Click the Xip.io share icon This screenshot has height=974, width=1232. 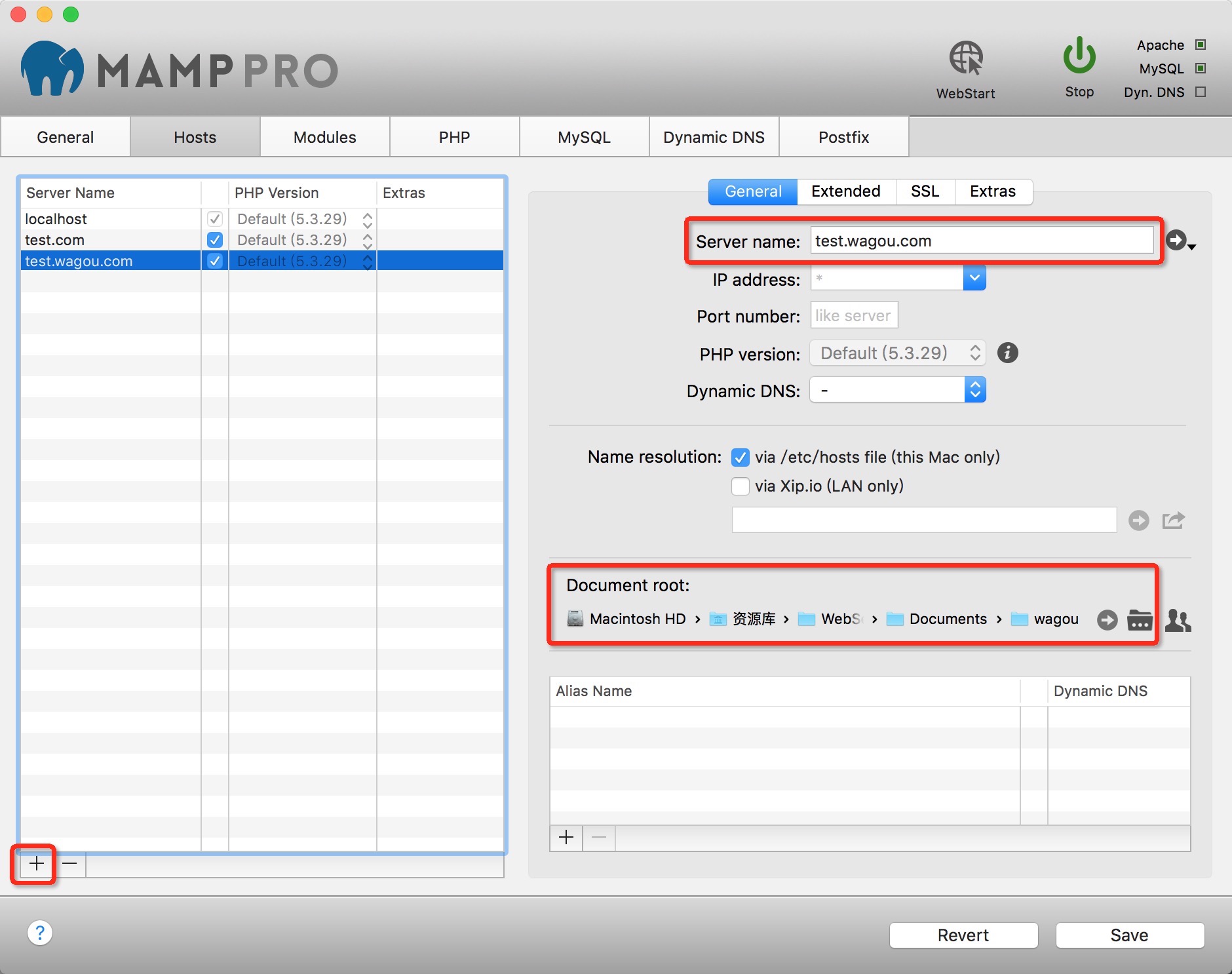click(1173, 520)
